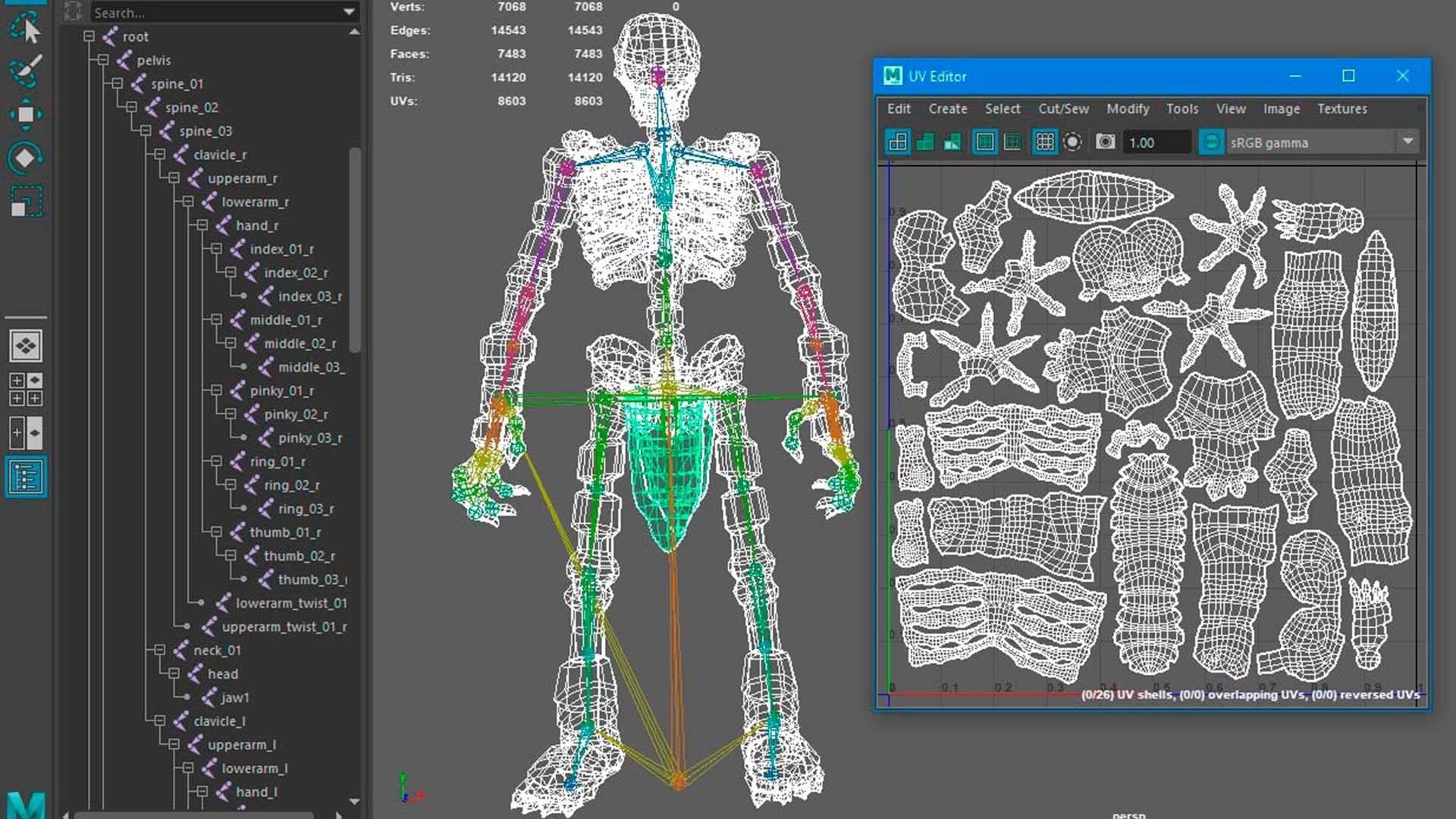
Task: Collapse the hand_r joint hierarchy
Action: coord(202,225)
